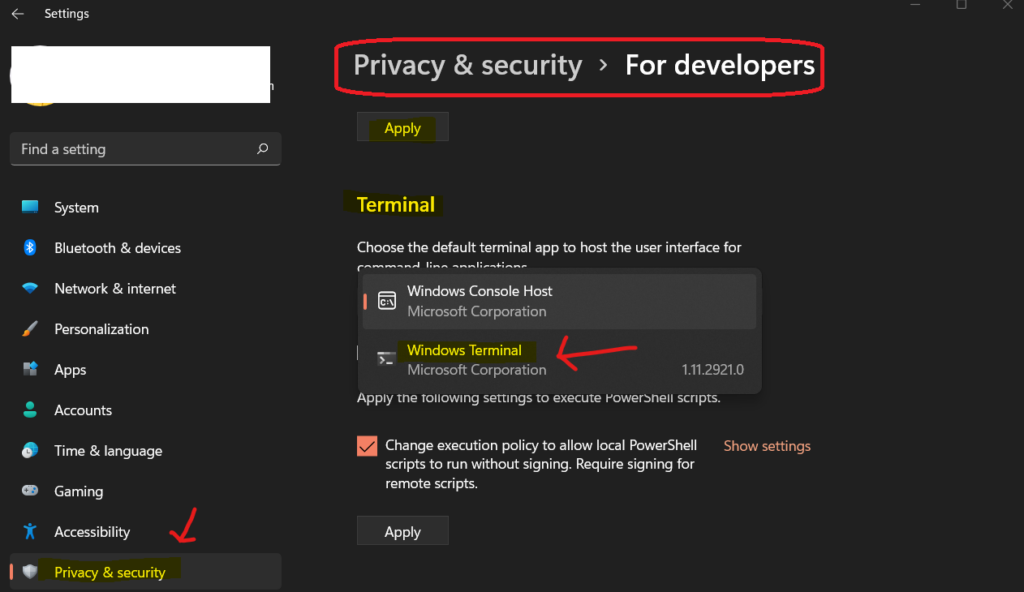The image size is (1024, 592).
Task: Click the Accounts person icon
Action: coord(30,410)
